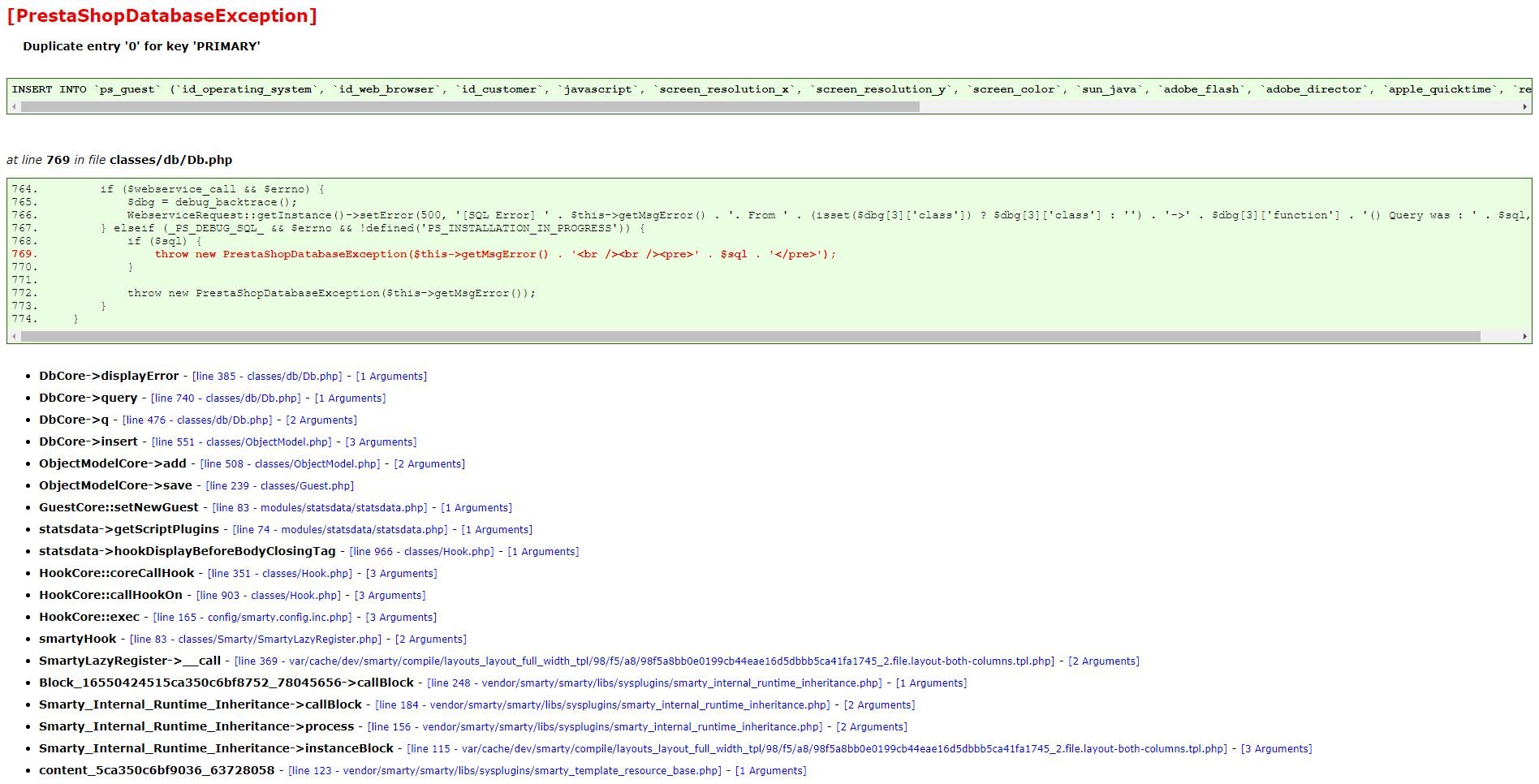
Task: Open HookCore::exec line 165 smarty.config.inc.php link
Action: 252,618
